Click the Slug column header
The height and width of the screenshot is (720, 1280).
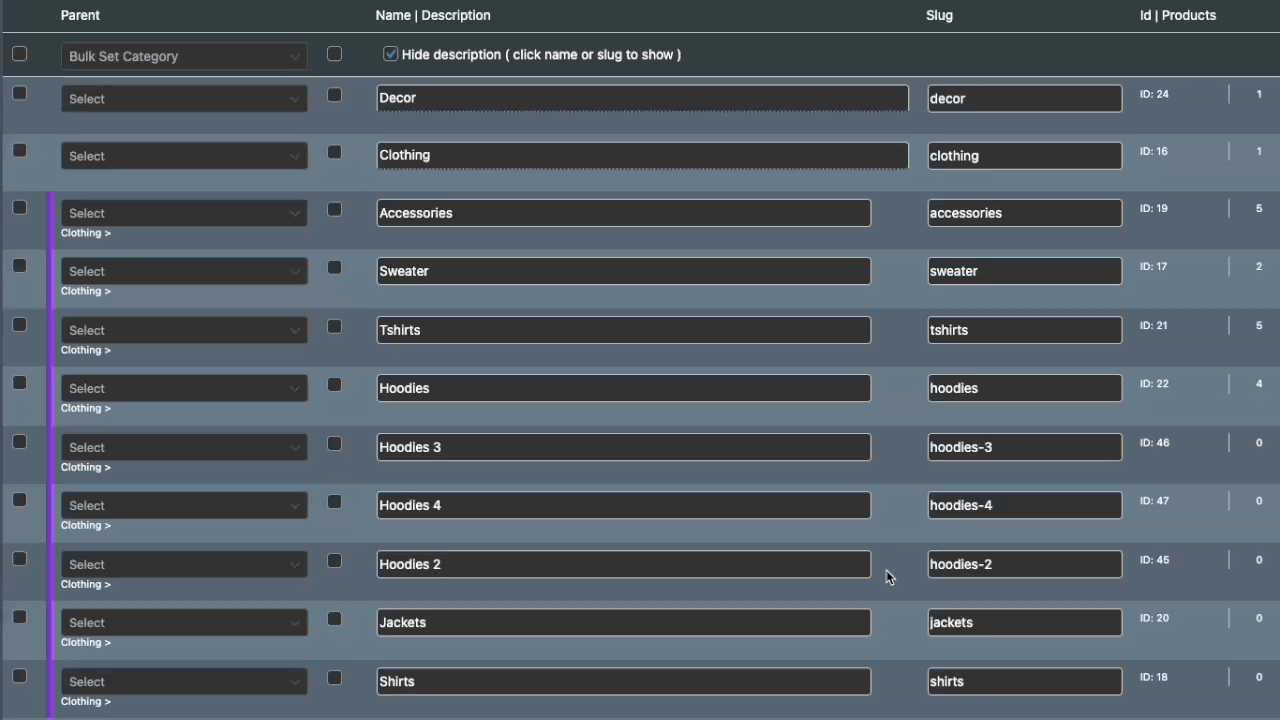[x=939, y=15]
